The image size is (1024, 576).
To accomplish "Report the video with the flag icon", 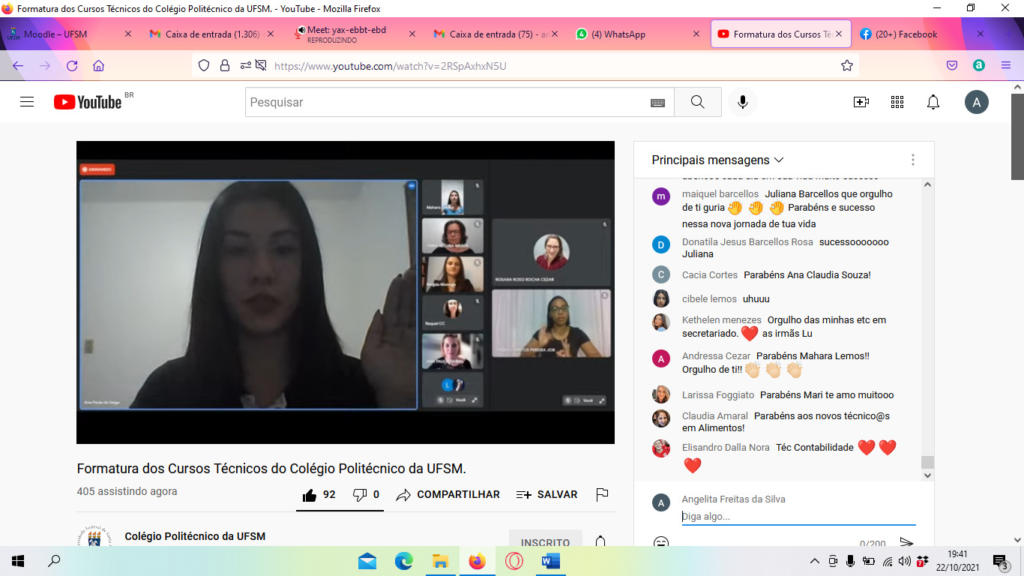I will [x=602, y=494].
